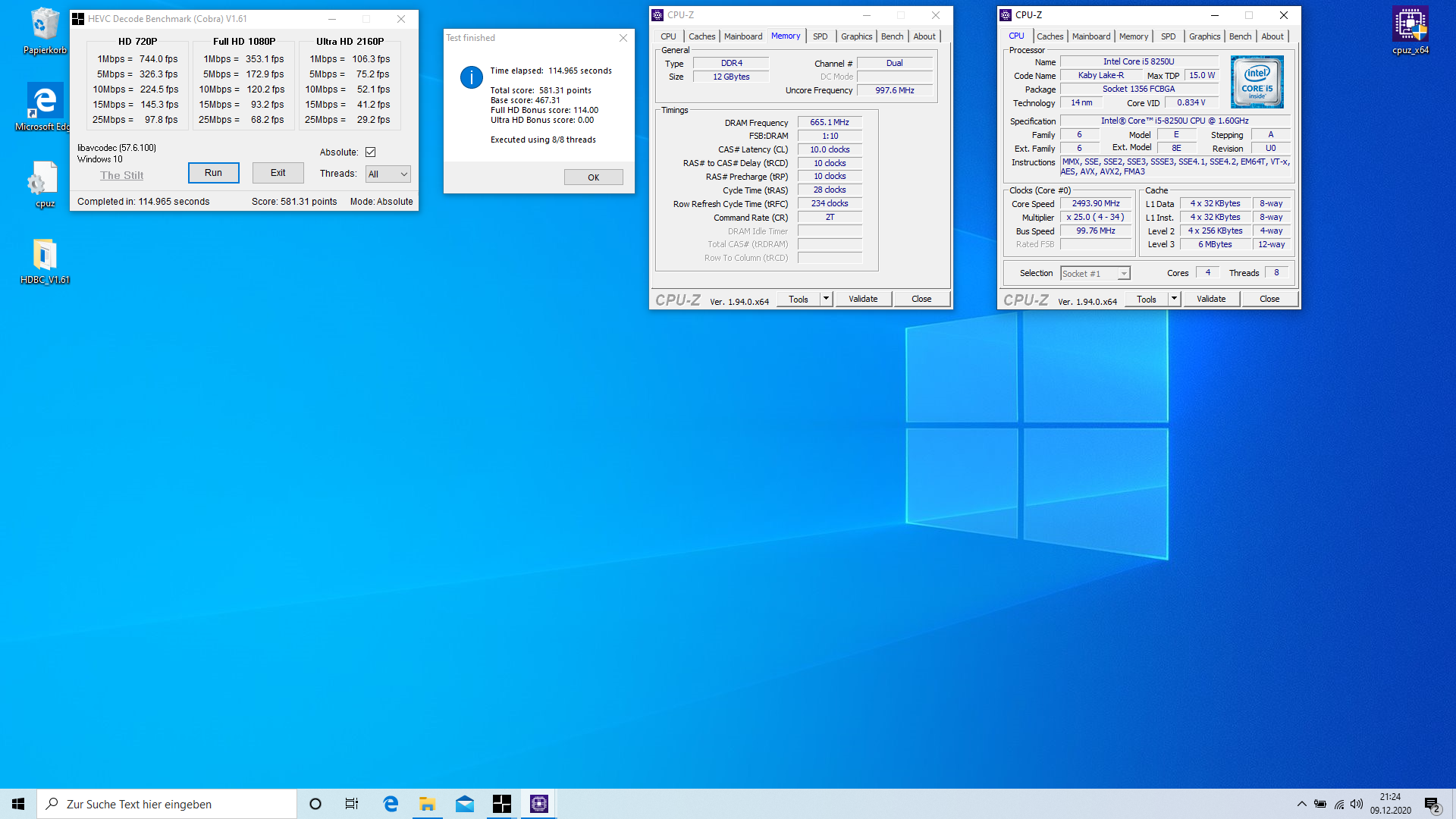1456x819 pixels.
Task: Click Run in HEVC Decode Benchmark
Action: coord(213,173)
